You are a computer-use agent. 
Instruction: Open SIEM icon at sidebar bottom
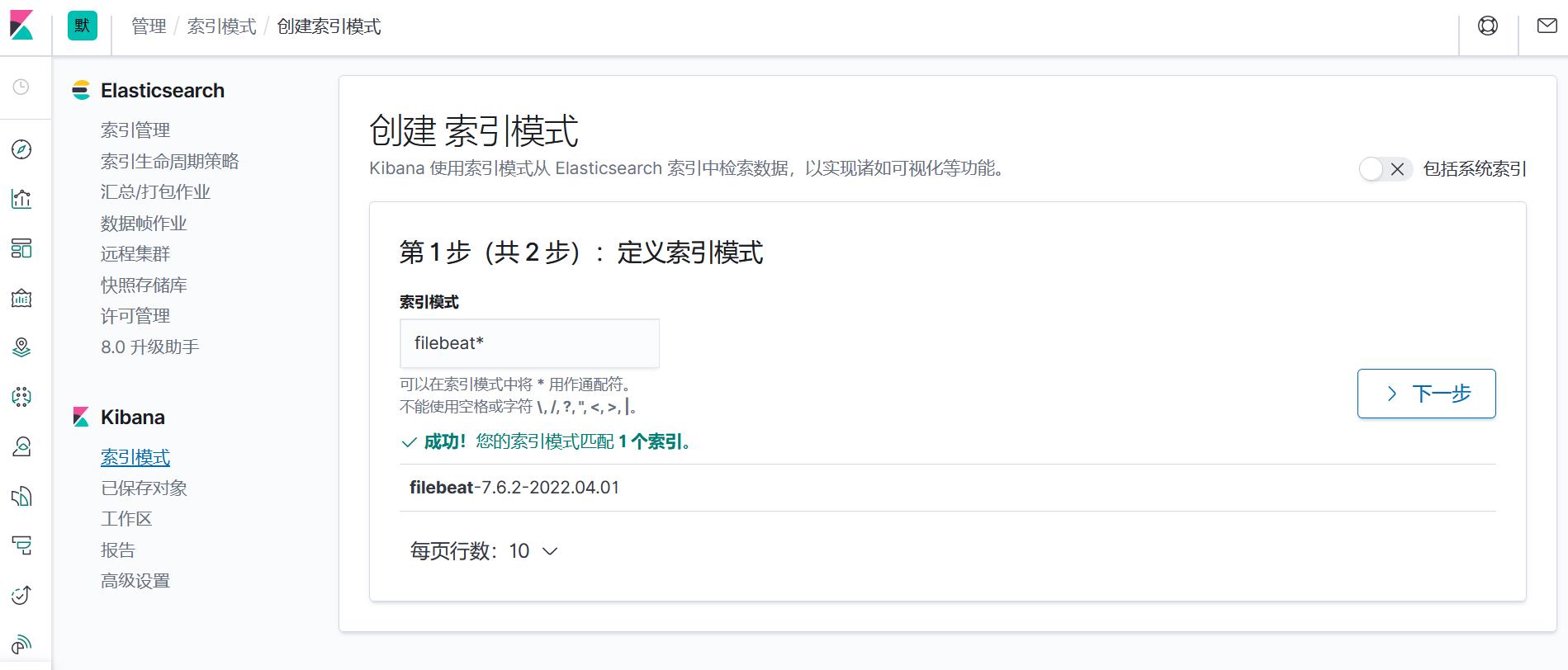[x=21, y=644]
